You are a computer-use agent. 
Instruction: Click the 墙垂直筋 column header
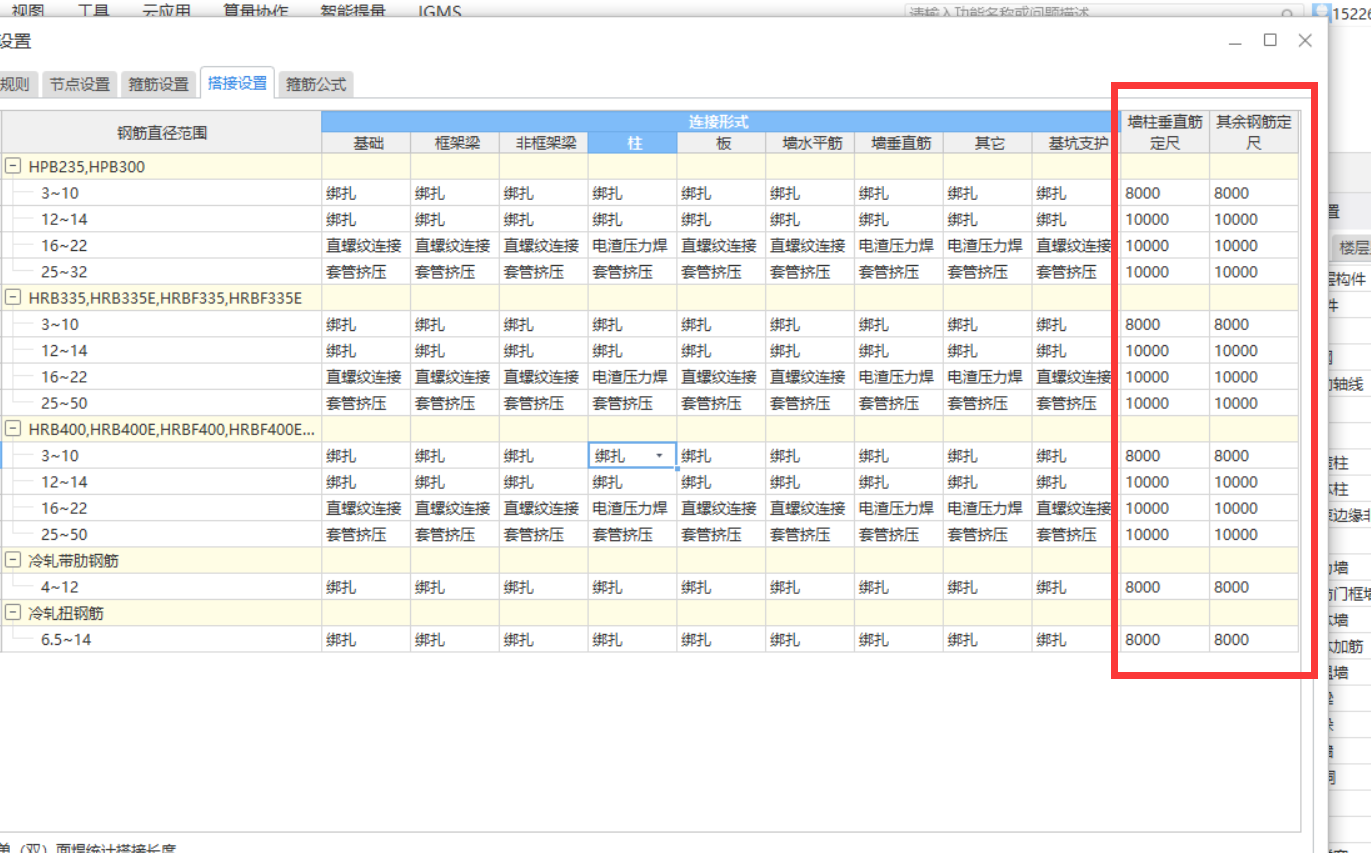click(899, 143)
